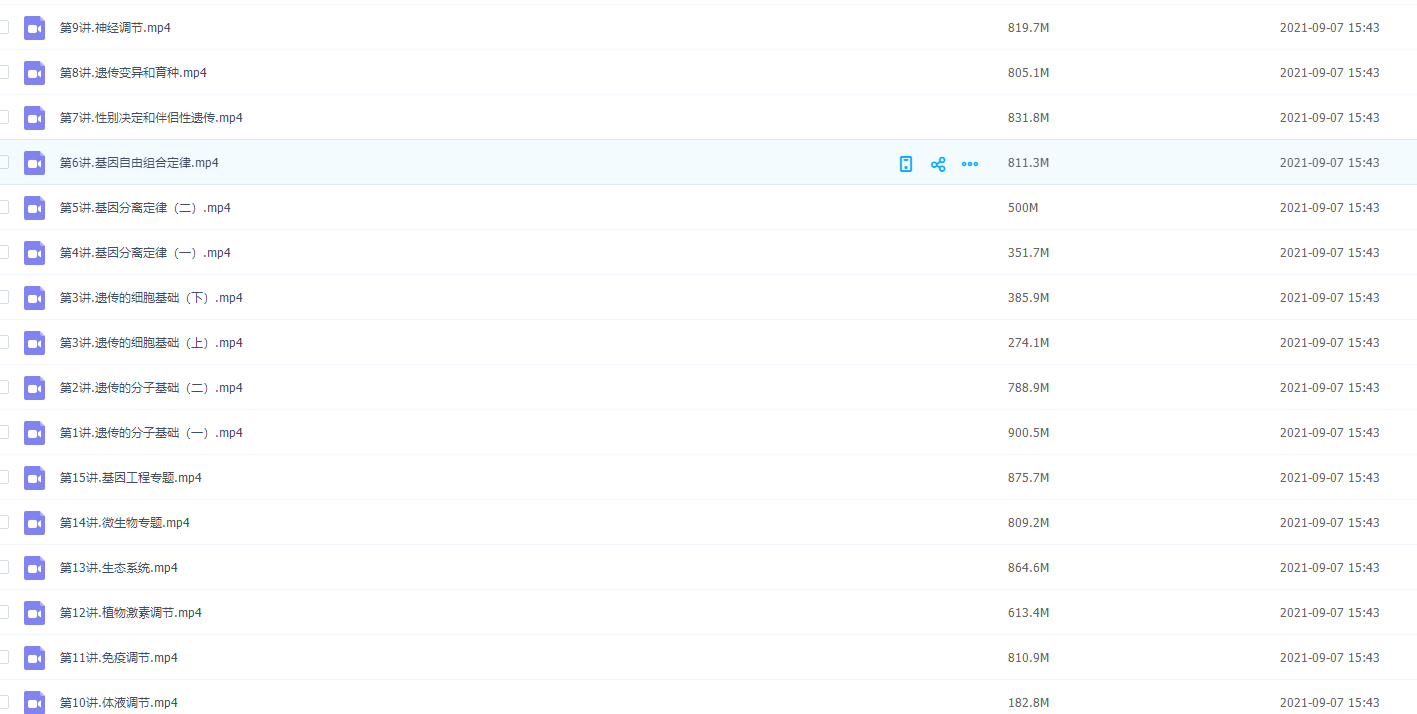Click the video icon beside 第15讲.基因工程专题.mp4
The height and width of the screenshot is (714, 1417).
pos(35,478)
